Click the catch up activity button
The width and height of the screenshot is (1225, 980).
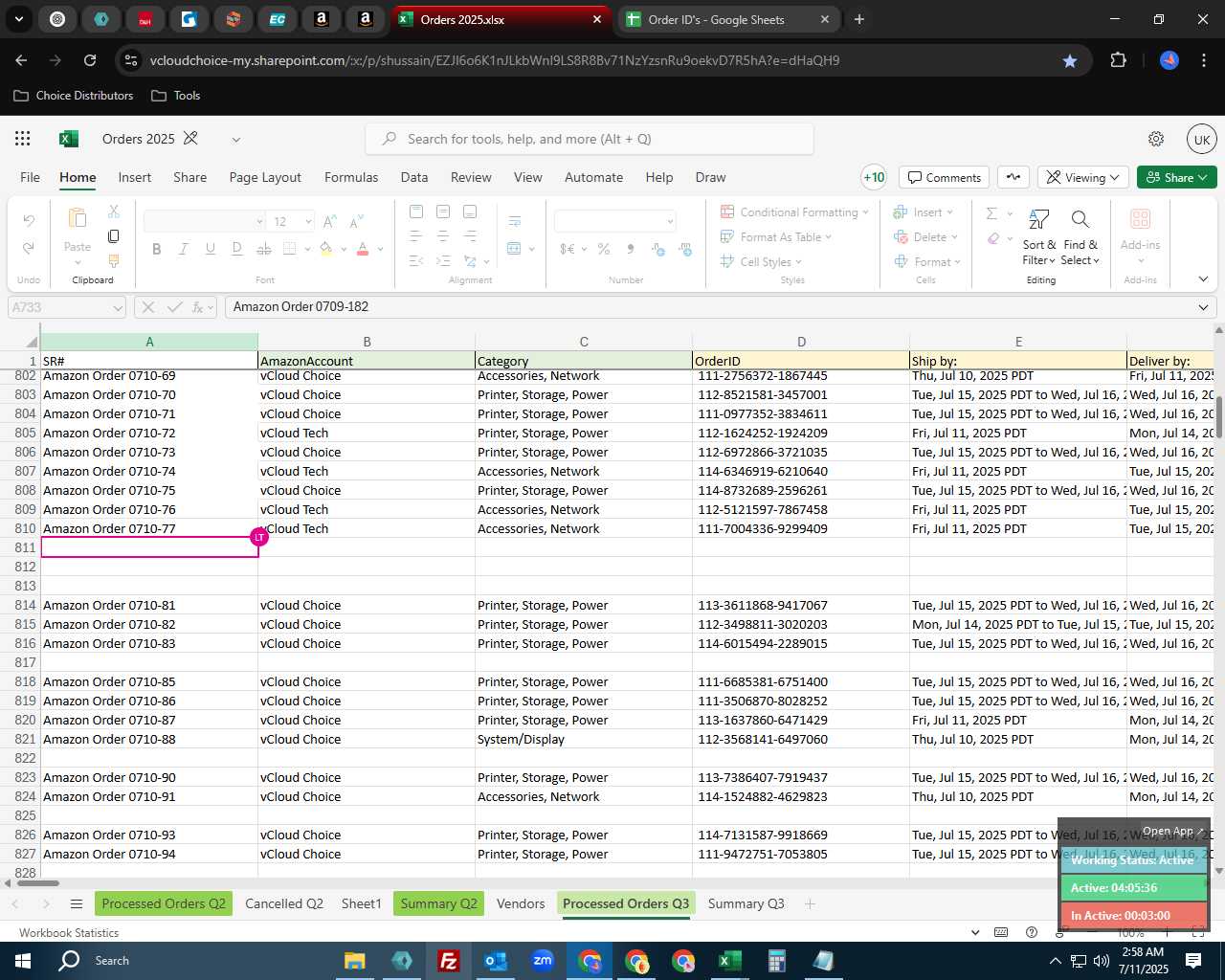coord(1013,177)
